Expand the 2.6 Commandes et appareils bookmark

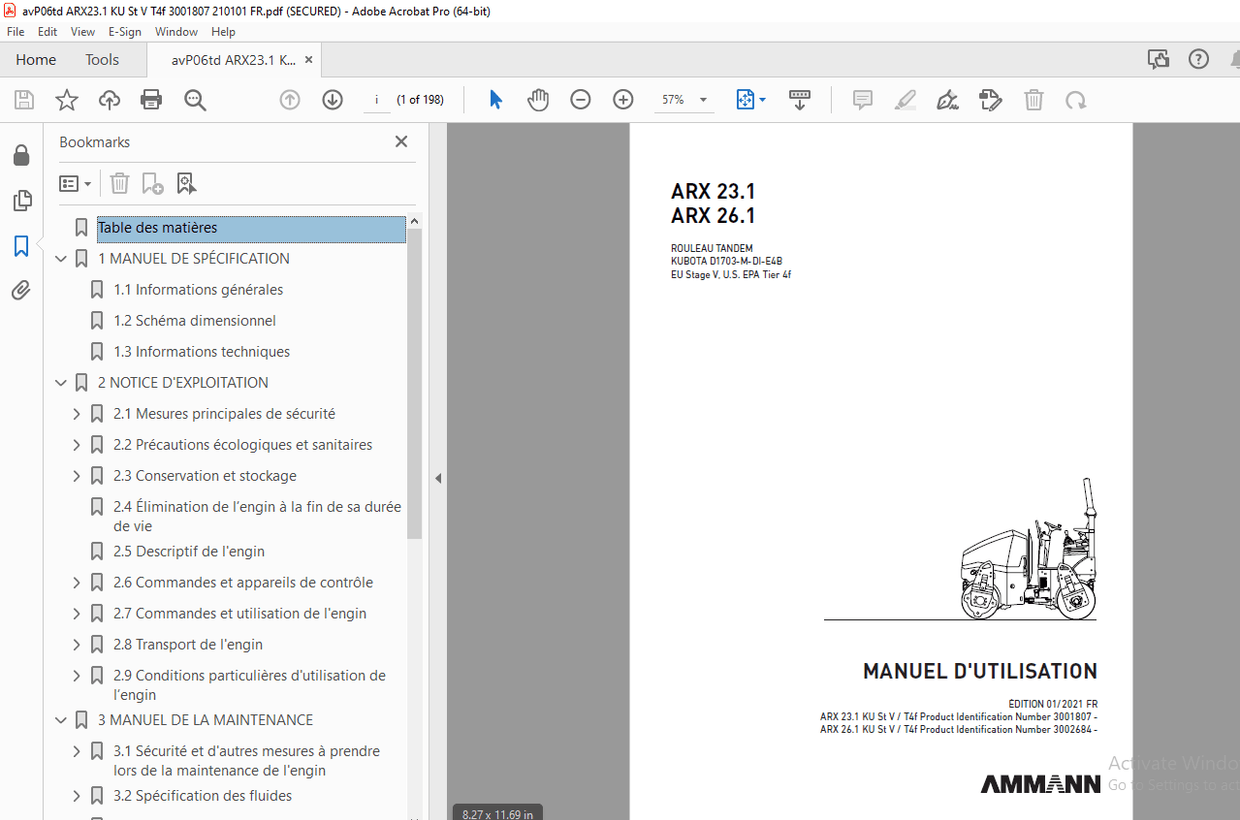point(76,582)
